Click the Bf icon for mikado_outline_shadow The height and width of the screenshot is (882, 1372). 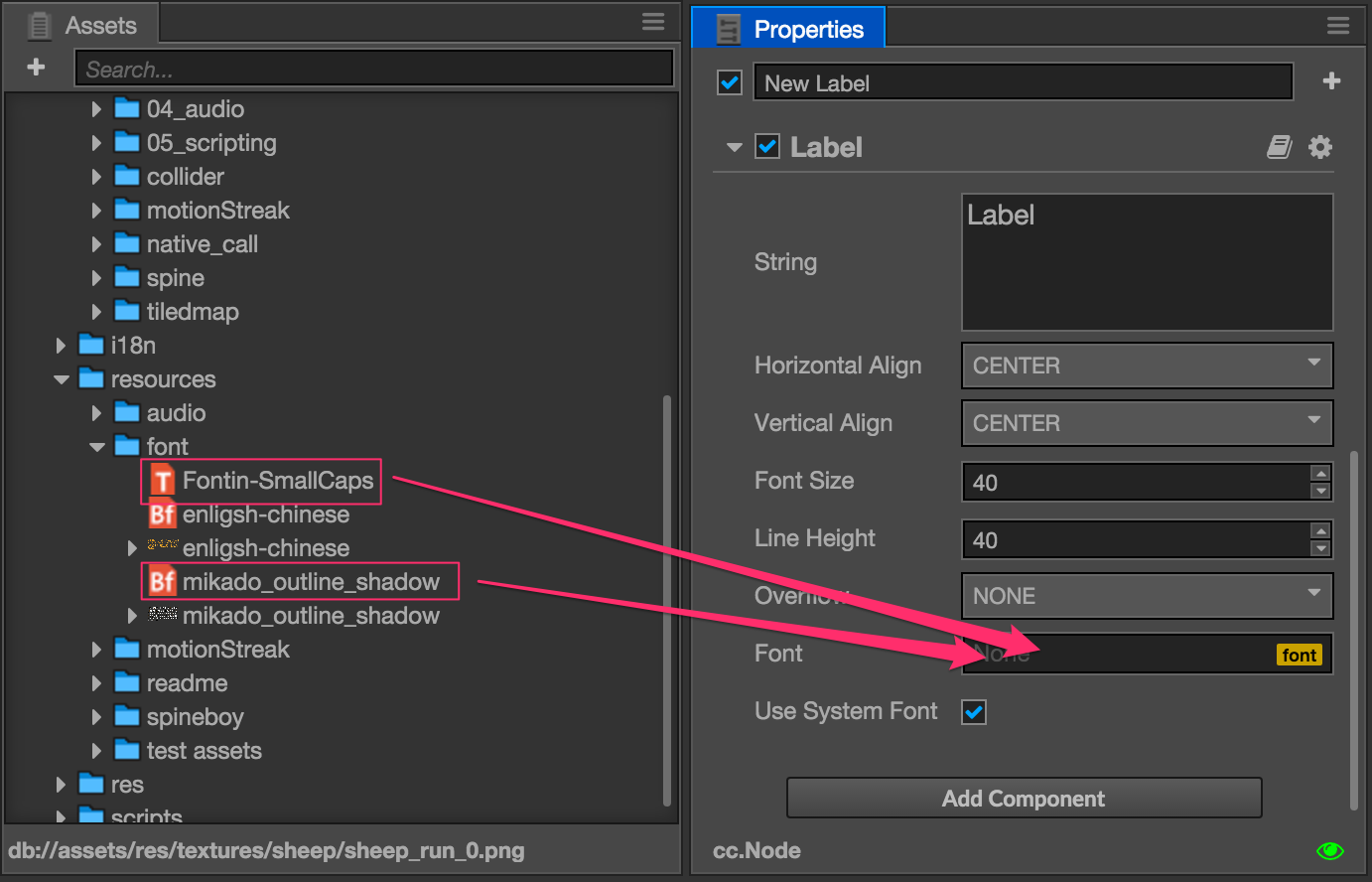[163, 581]
